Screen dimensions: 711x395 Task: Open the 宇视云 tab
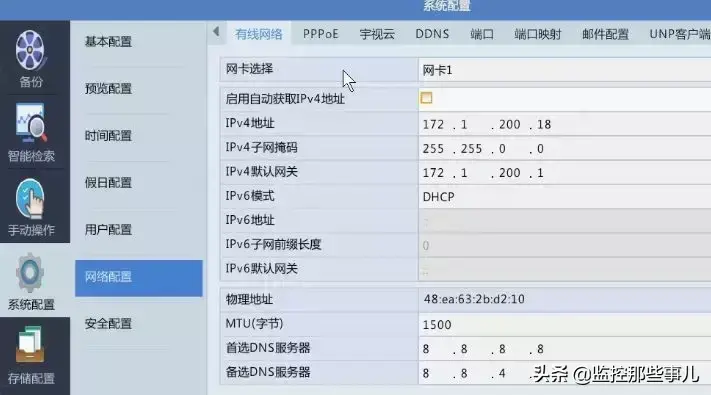point(377,34)
